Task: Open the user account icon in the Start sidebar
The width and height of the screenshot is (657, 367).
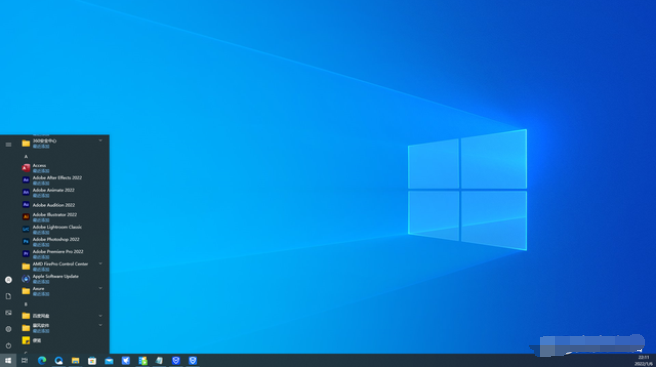Action: tap(8, 279)
